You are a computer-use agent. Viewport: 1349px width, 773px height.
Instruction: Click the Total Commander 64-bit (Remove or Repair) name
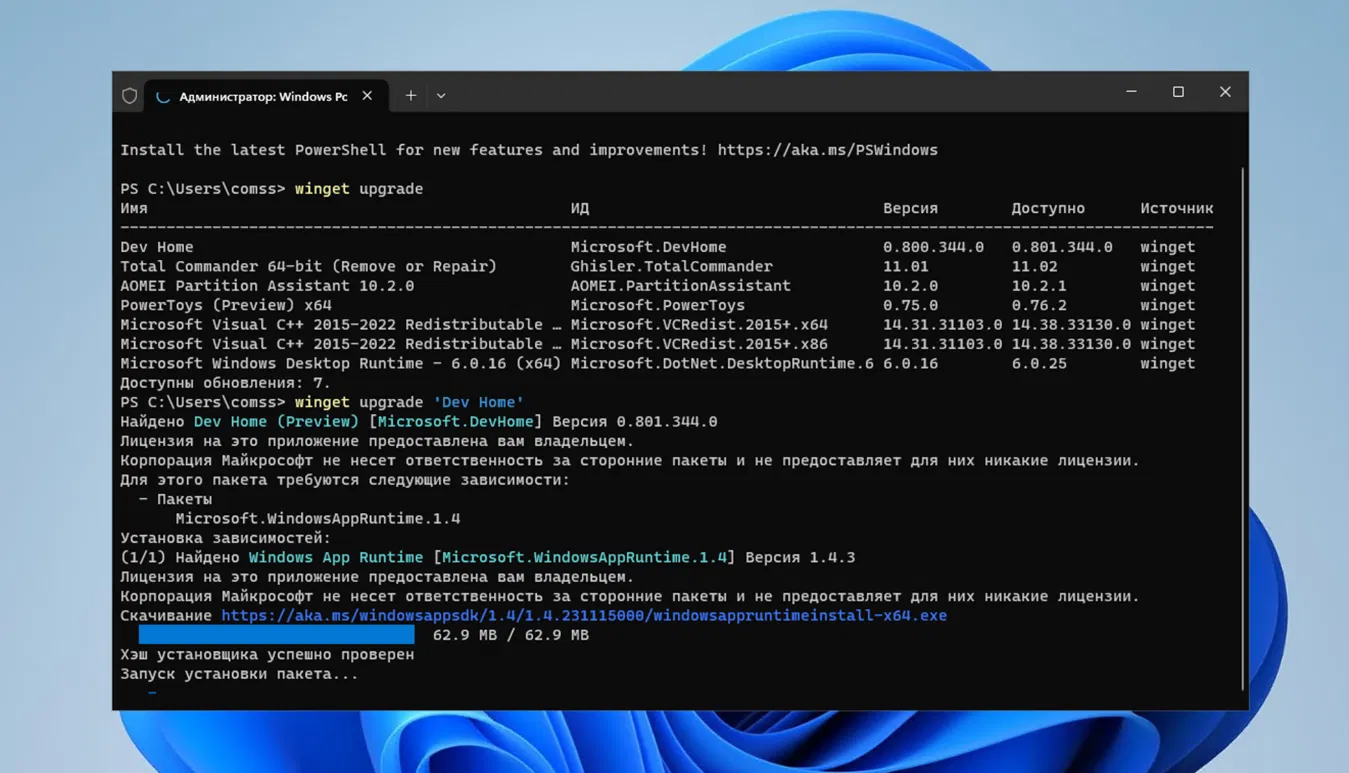(x=308, y=267)
